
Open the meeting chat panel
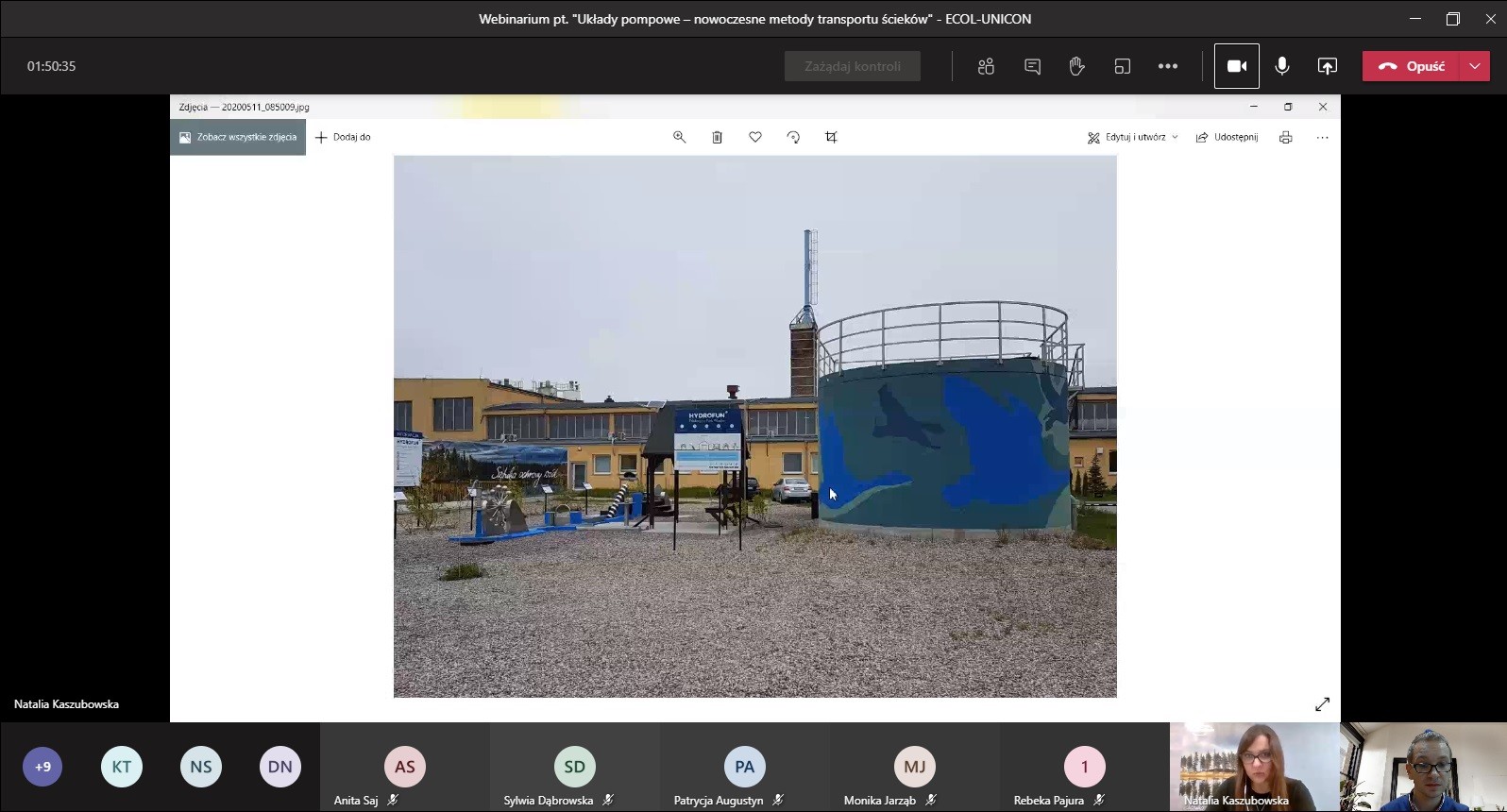(1032, 66)
